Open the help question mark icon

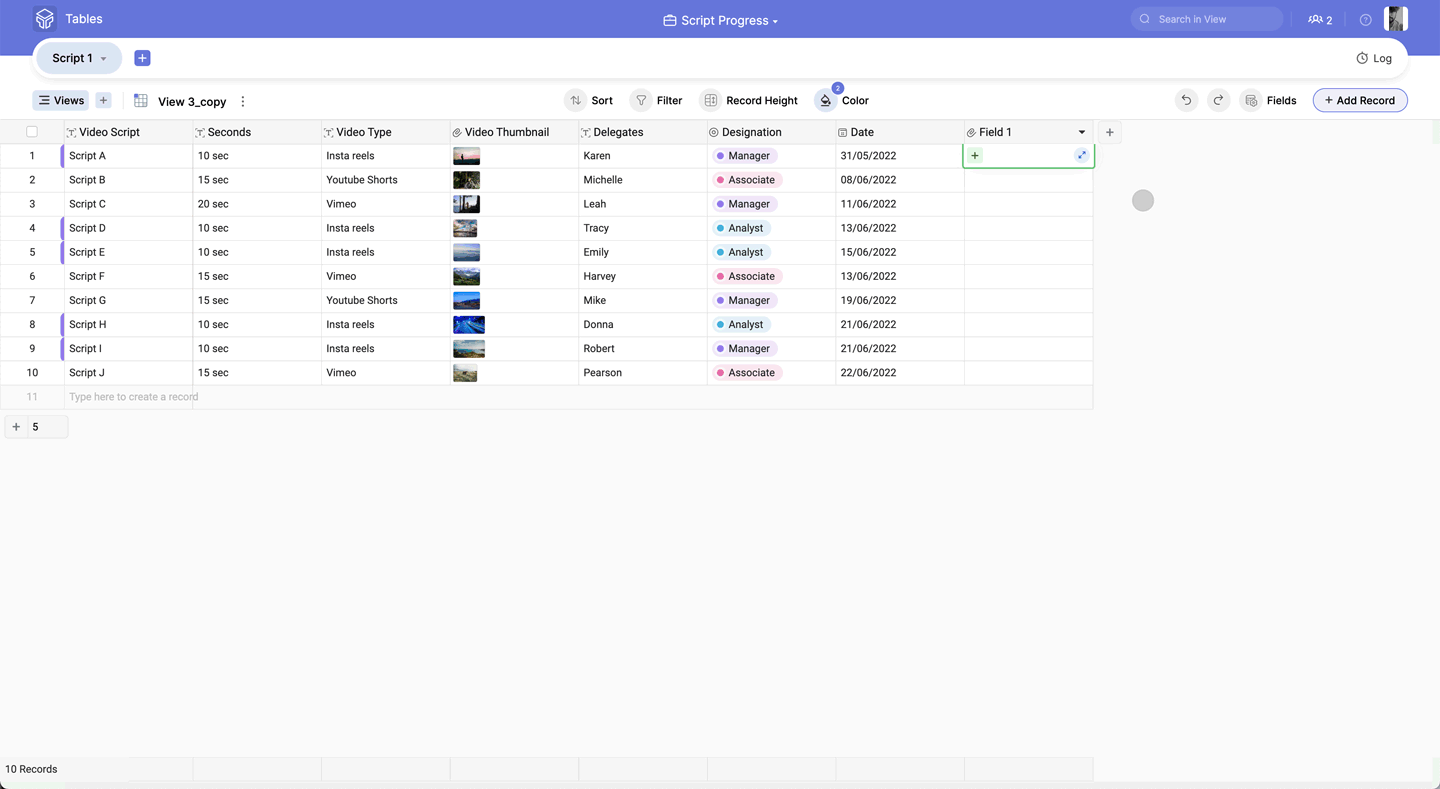(1365, 20)
